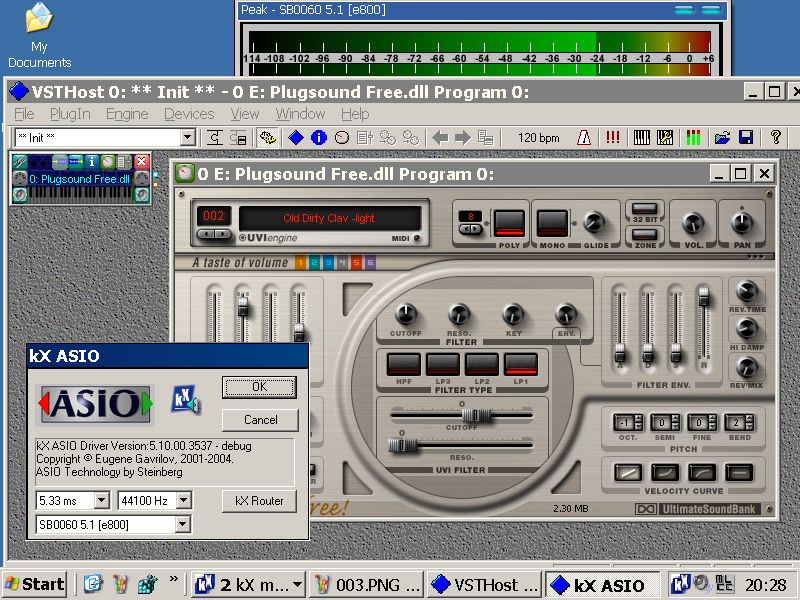Open the File menu in VSTHost
This screenshot has height=600, width=800.
[24, 114]
